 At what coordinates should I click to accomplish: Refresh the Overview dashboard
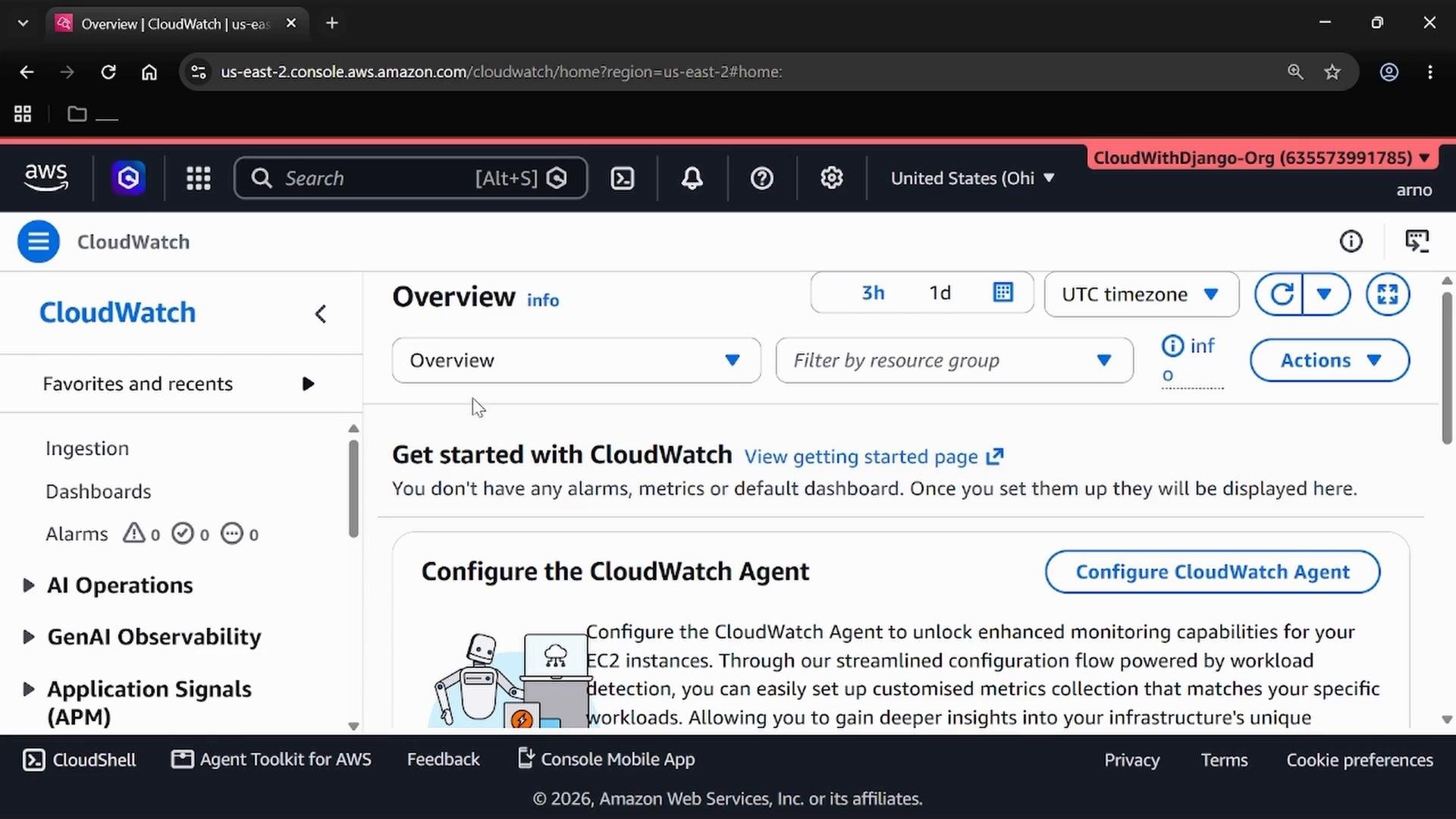(x=1280, y=294)
